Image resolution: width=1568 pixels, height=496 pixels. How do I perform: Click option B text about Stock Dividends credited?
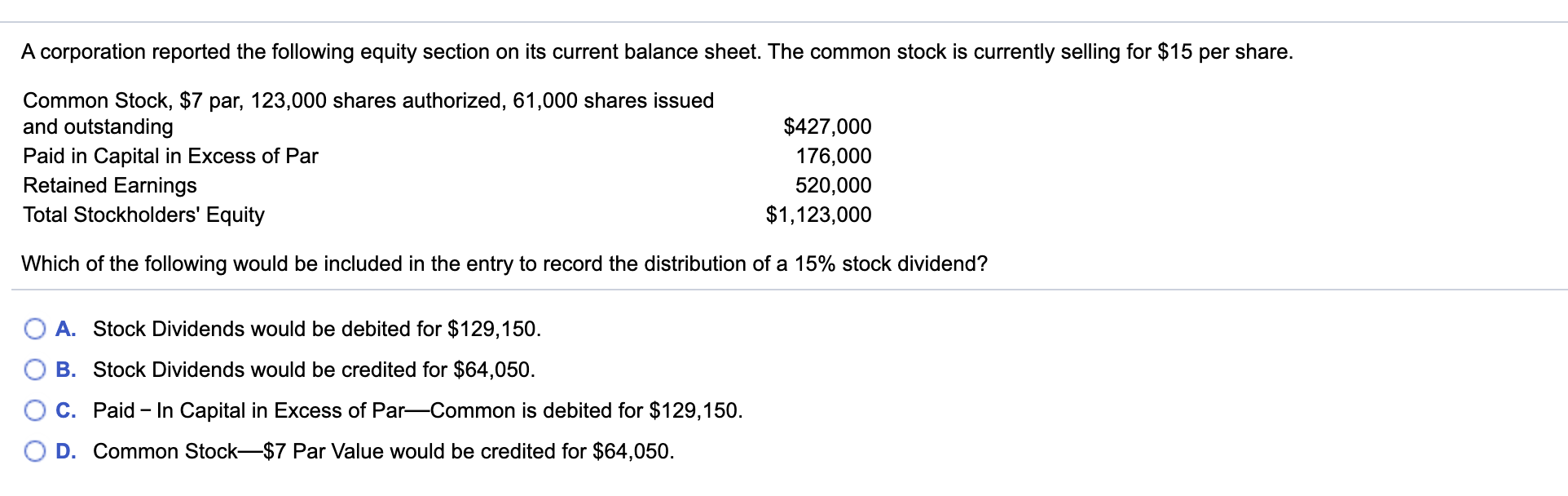point(313,370)
